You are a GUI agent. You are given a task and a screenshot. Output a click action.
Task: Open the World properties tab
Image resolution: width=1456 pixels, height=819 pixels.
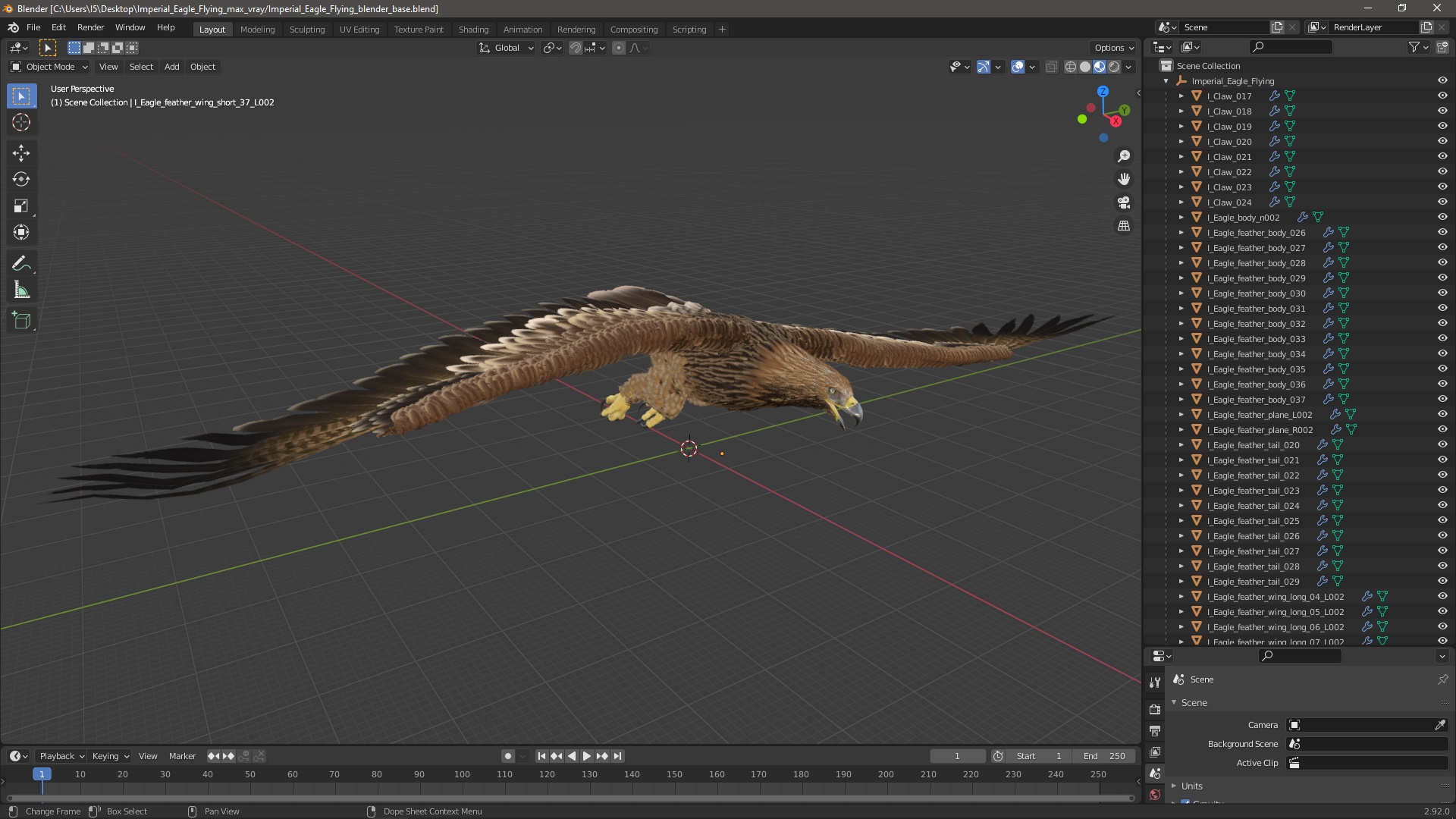pyautogui.click(x=1155, y=795)
